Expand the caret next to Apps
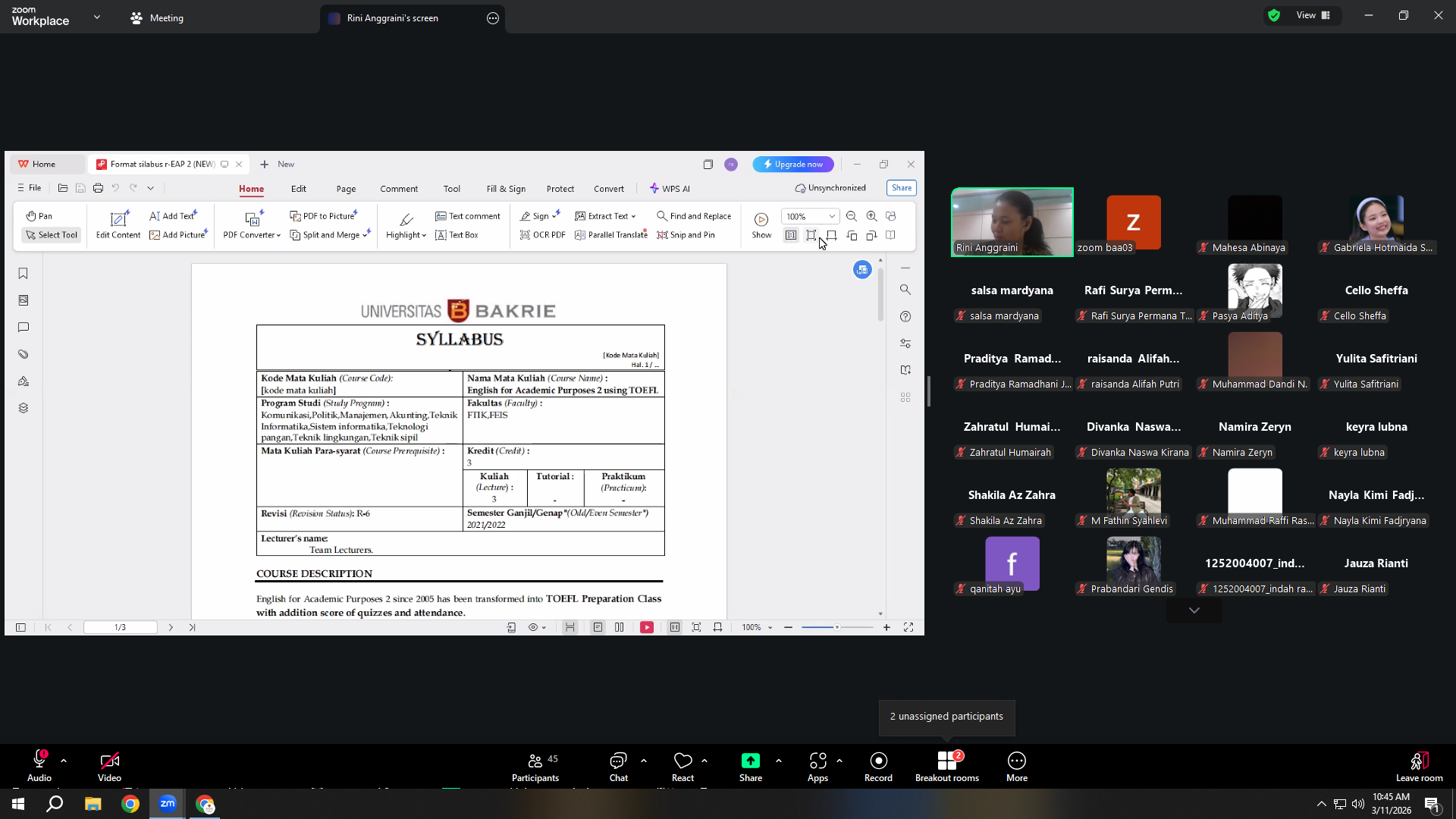1456x819 pixels. (x=839, y=761)
